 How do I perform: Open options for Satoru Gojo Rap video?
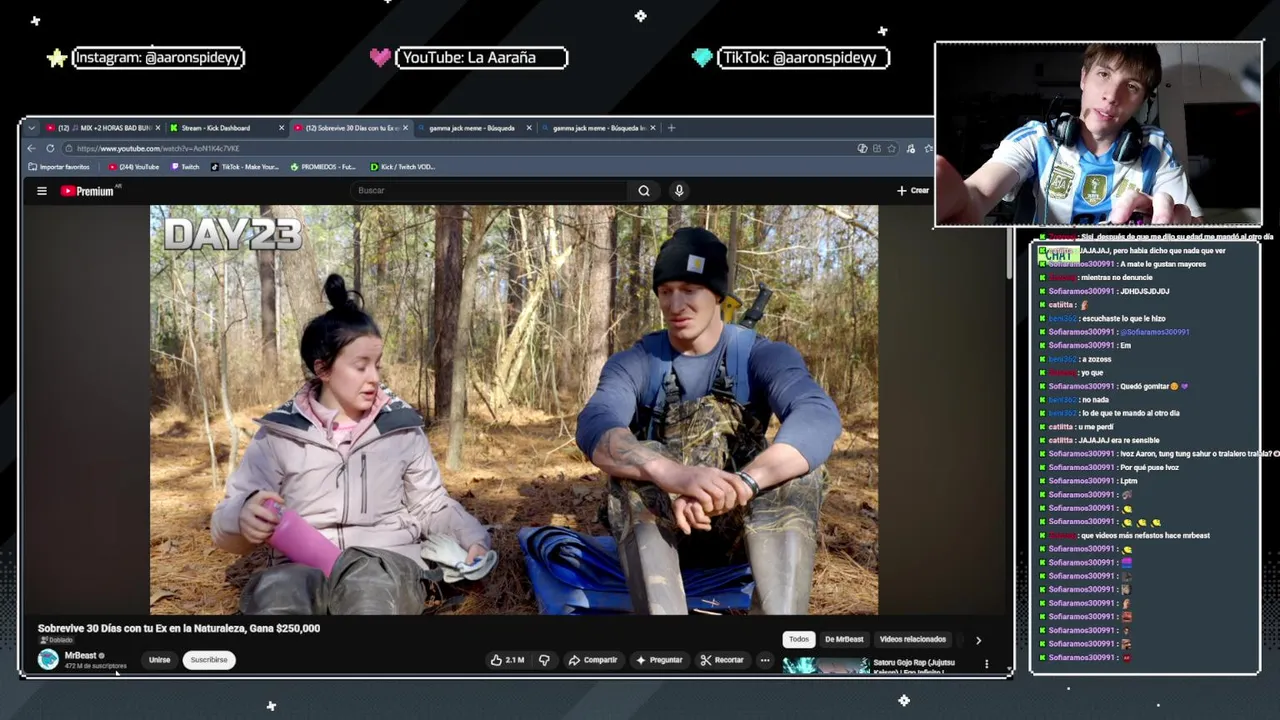pyautogui.click(x=986, y=664)
